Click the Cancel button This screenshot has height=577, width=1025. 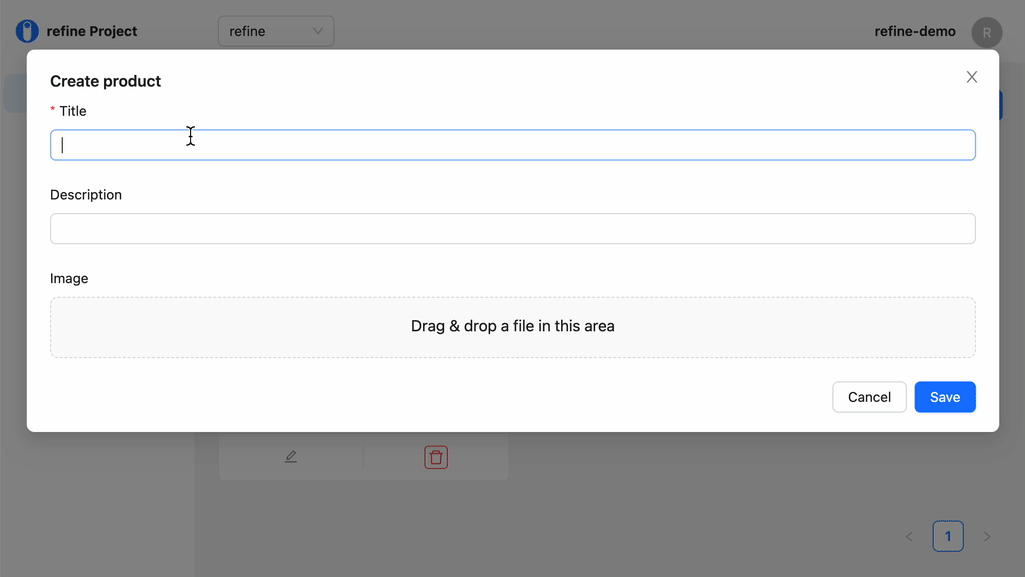point(869,397)
